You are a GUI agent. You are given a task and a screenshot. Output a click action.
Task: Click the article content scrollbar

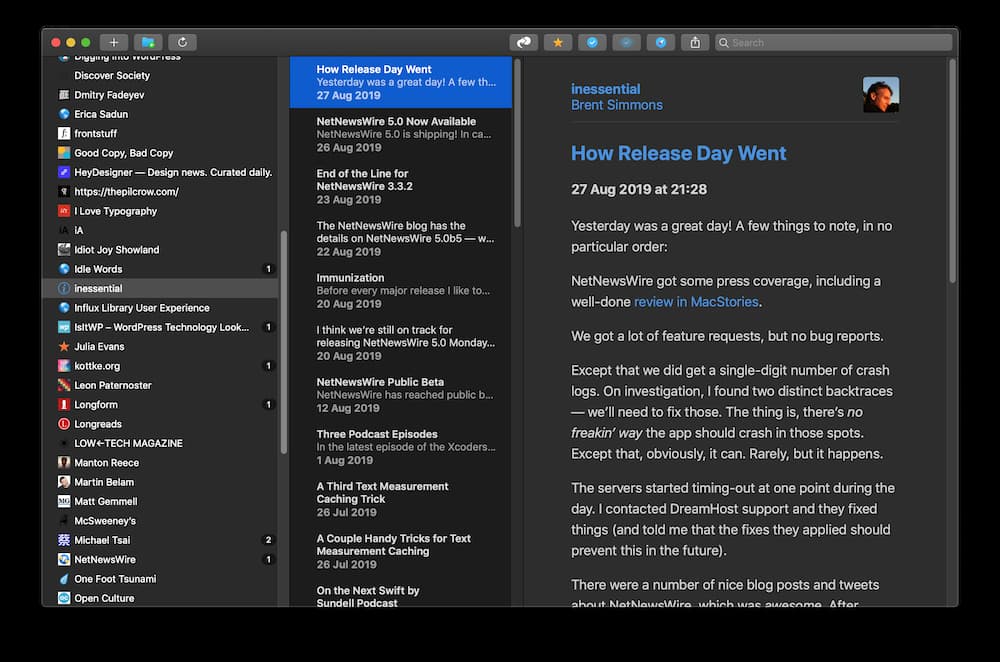(952, 171)
